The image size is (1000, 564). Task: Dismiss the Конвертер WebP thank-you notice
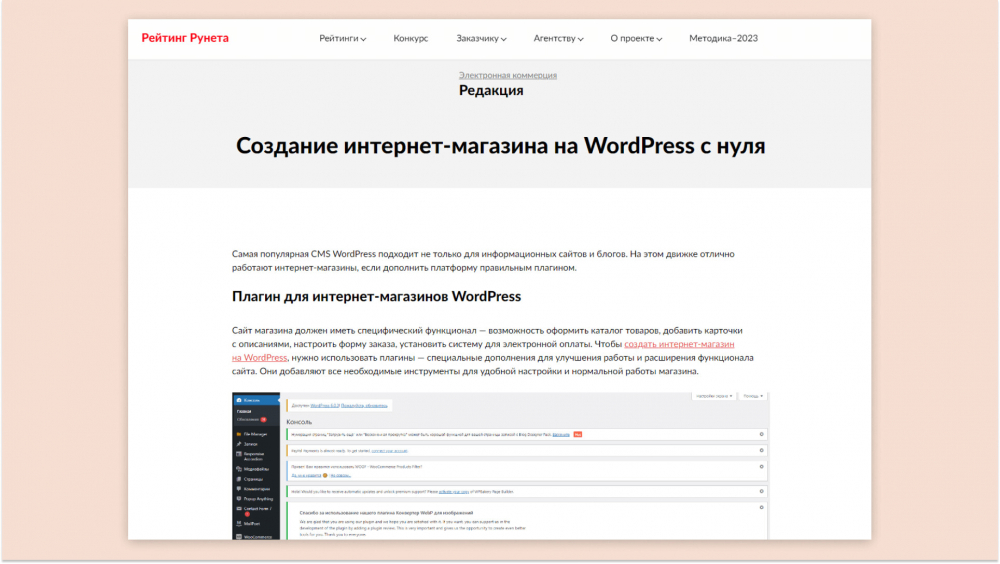coord(761,508)
